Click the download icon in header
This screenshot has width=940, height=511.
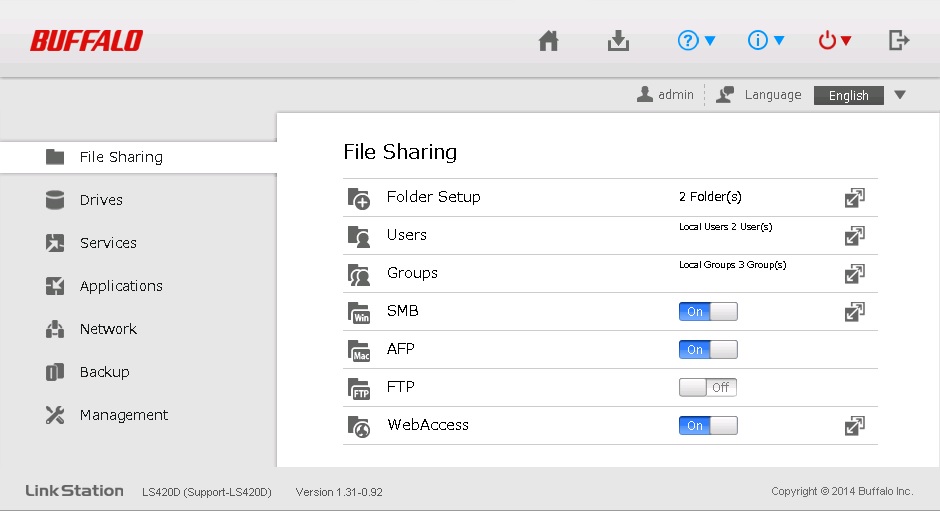point(618,41)
